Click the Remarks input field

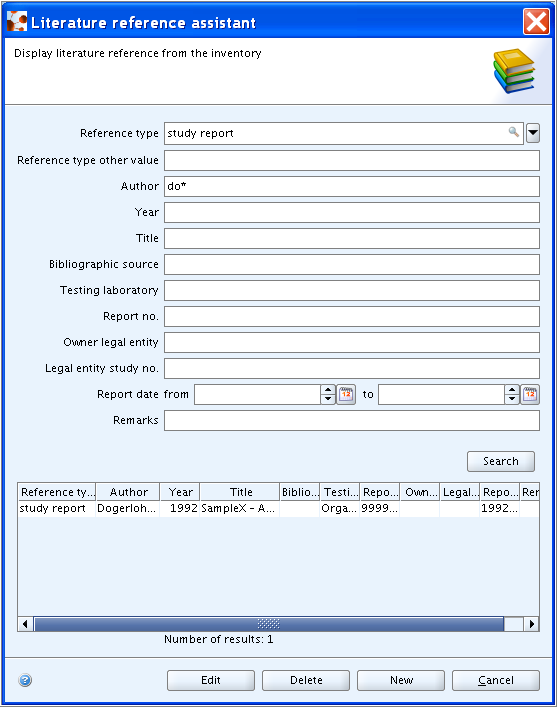[352, 421]
